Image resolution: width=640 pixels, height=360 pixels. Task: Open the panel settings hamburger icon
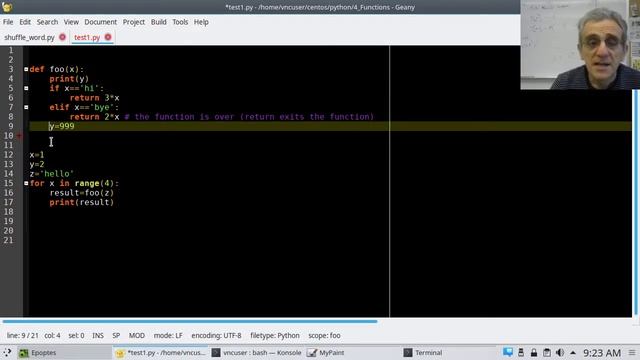[632, 353]
